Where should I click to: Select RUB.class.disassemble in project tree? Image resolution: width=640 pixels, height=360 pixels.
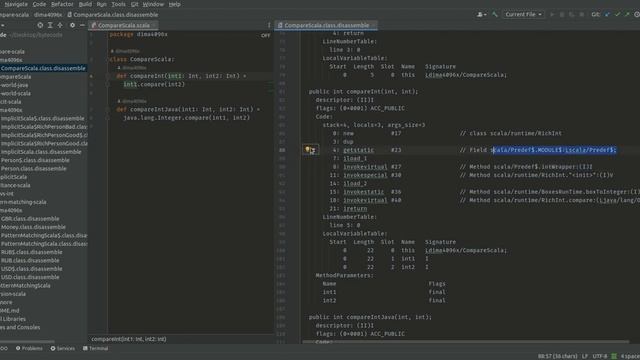pos(30,260)
